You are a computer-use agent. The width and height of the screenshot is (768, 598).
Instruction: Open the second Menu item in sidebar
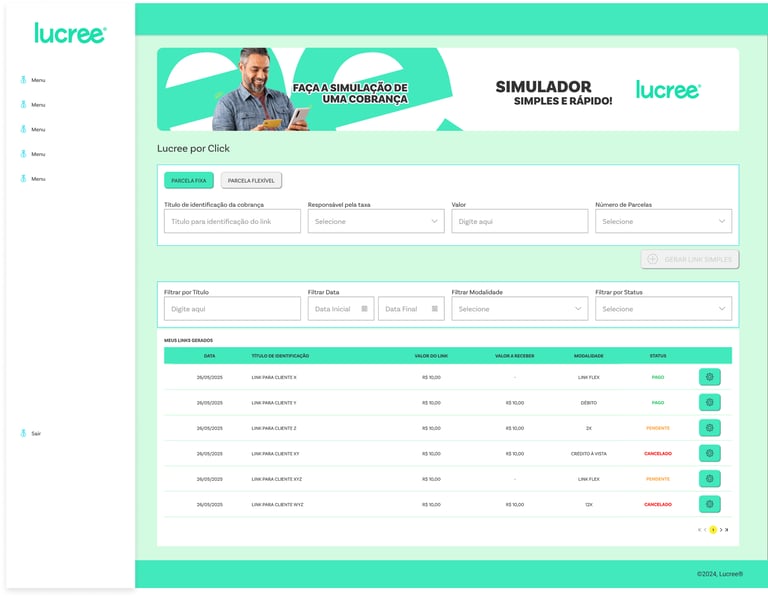33,104
